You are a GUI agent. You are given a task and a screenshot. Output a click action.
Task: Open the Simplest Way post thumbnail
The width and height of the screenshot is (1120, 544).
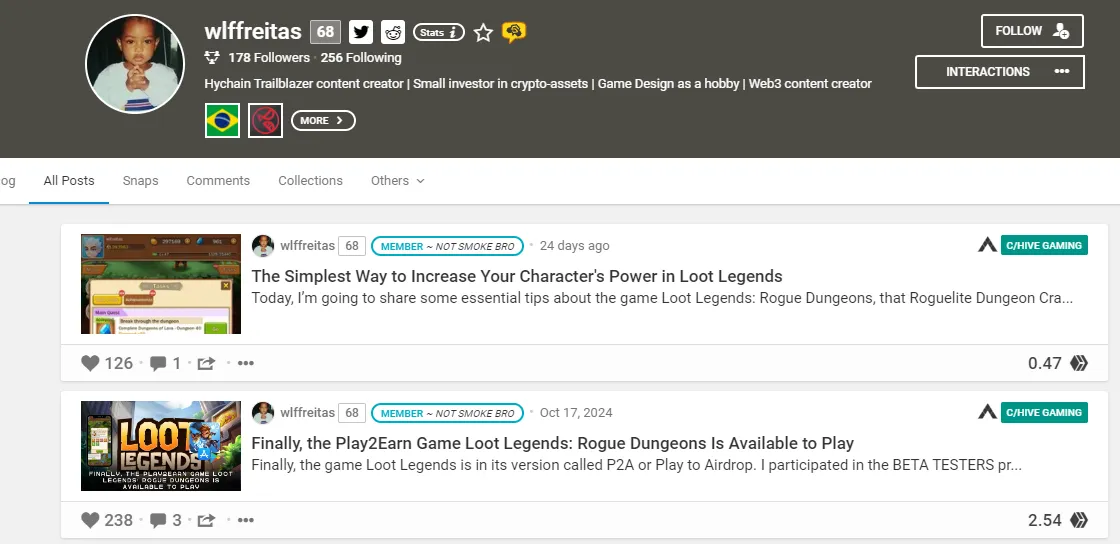point(161,283)
